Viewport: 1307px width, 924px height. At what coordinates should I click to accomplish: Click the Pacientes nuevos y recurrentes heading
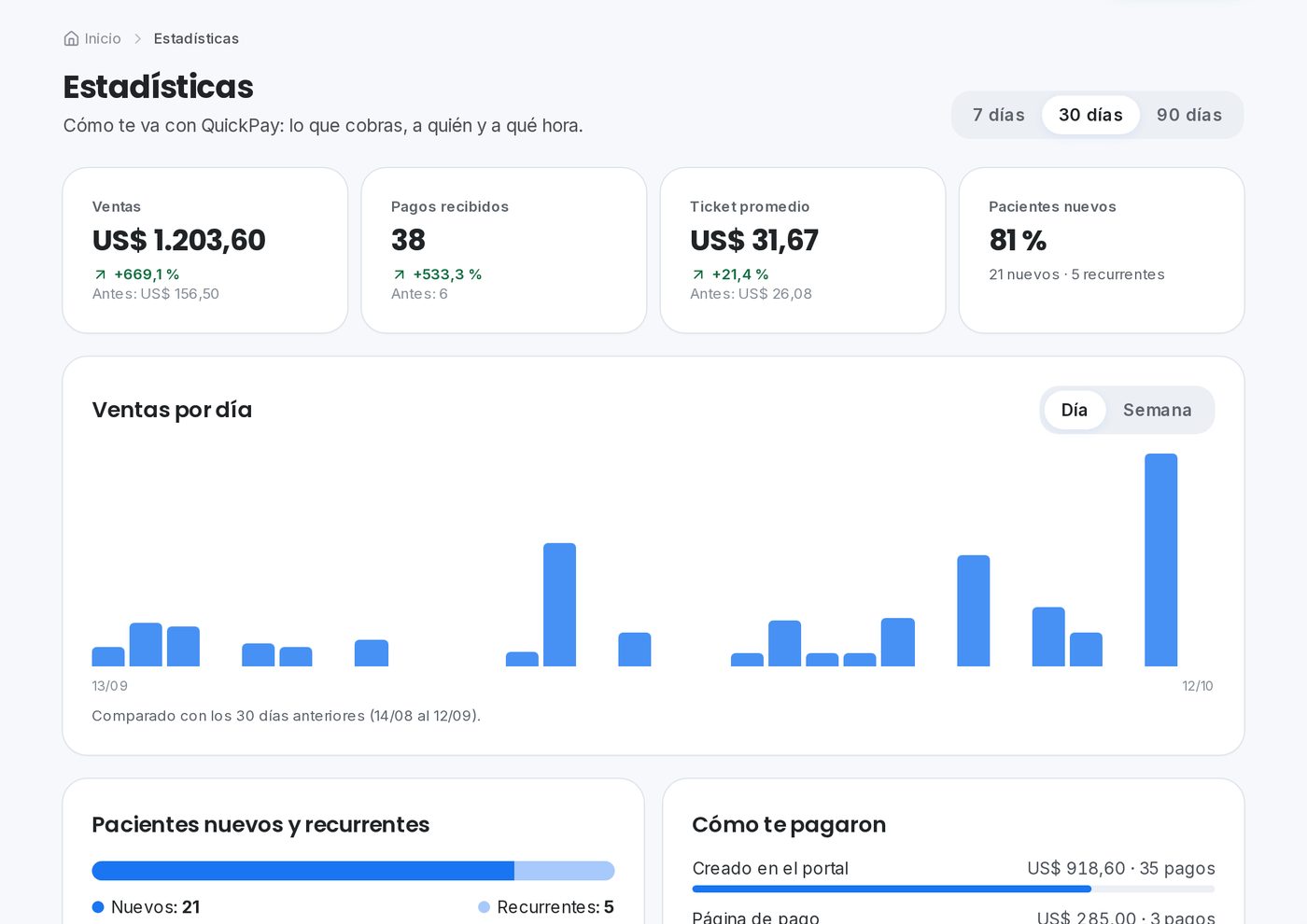point(260,825)
